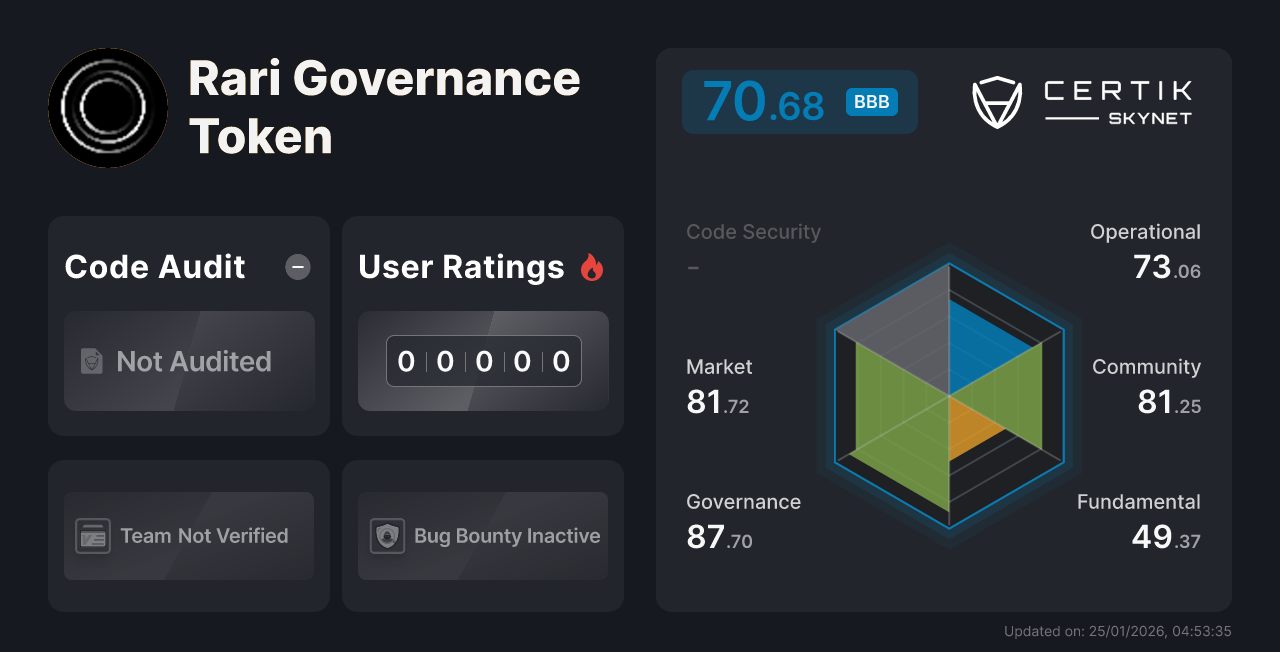Click the Rari Governance Token logo
Image resolution: width=1280 pixels, height=652 pixels.
[107, 108]
